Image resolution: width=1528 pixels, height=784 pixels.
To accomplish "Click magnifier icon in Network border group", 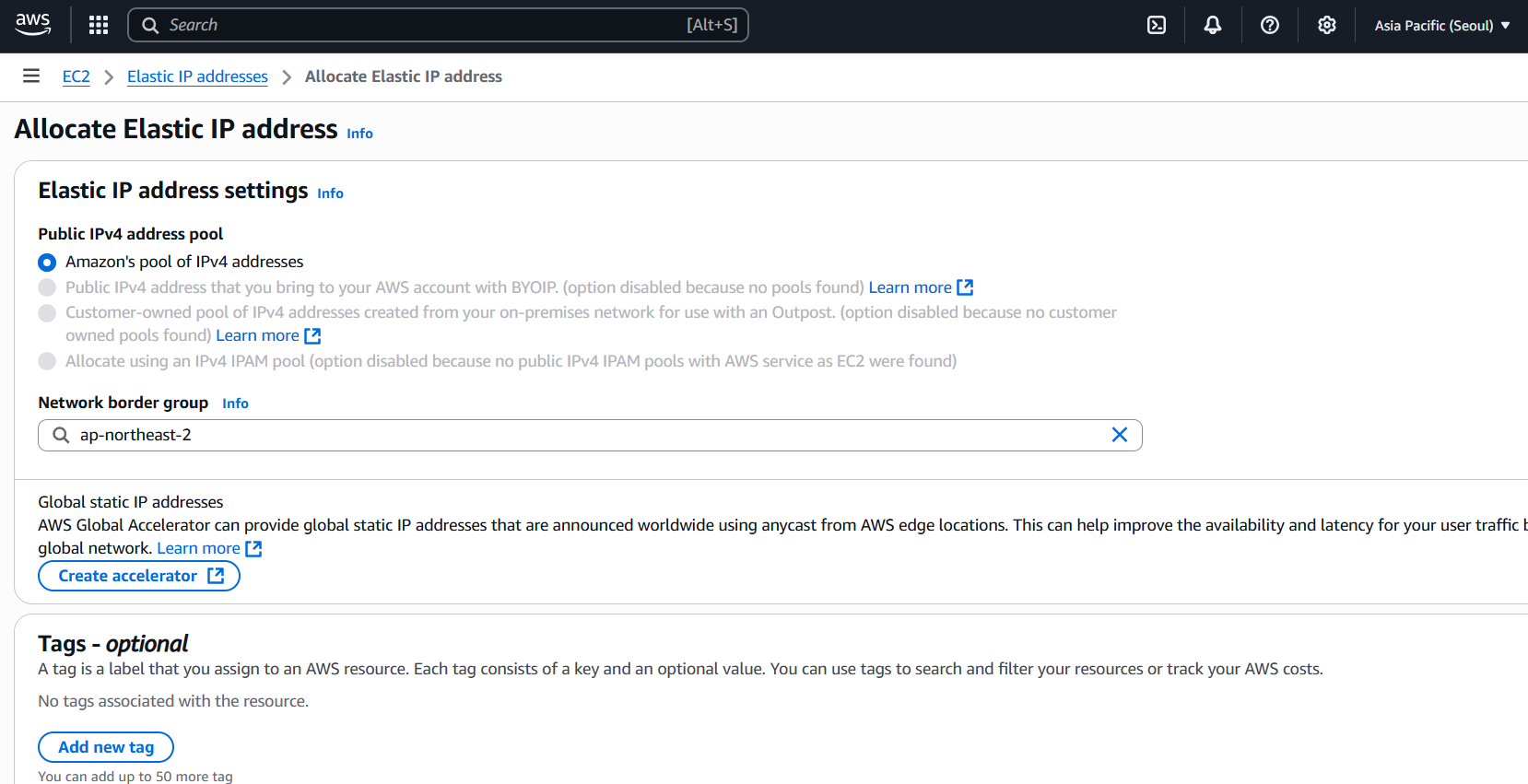I will (x=61, y=435).
